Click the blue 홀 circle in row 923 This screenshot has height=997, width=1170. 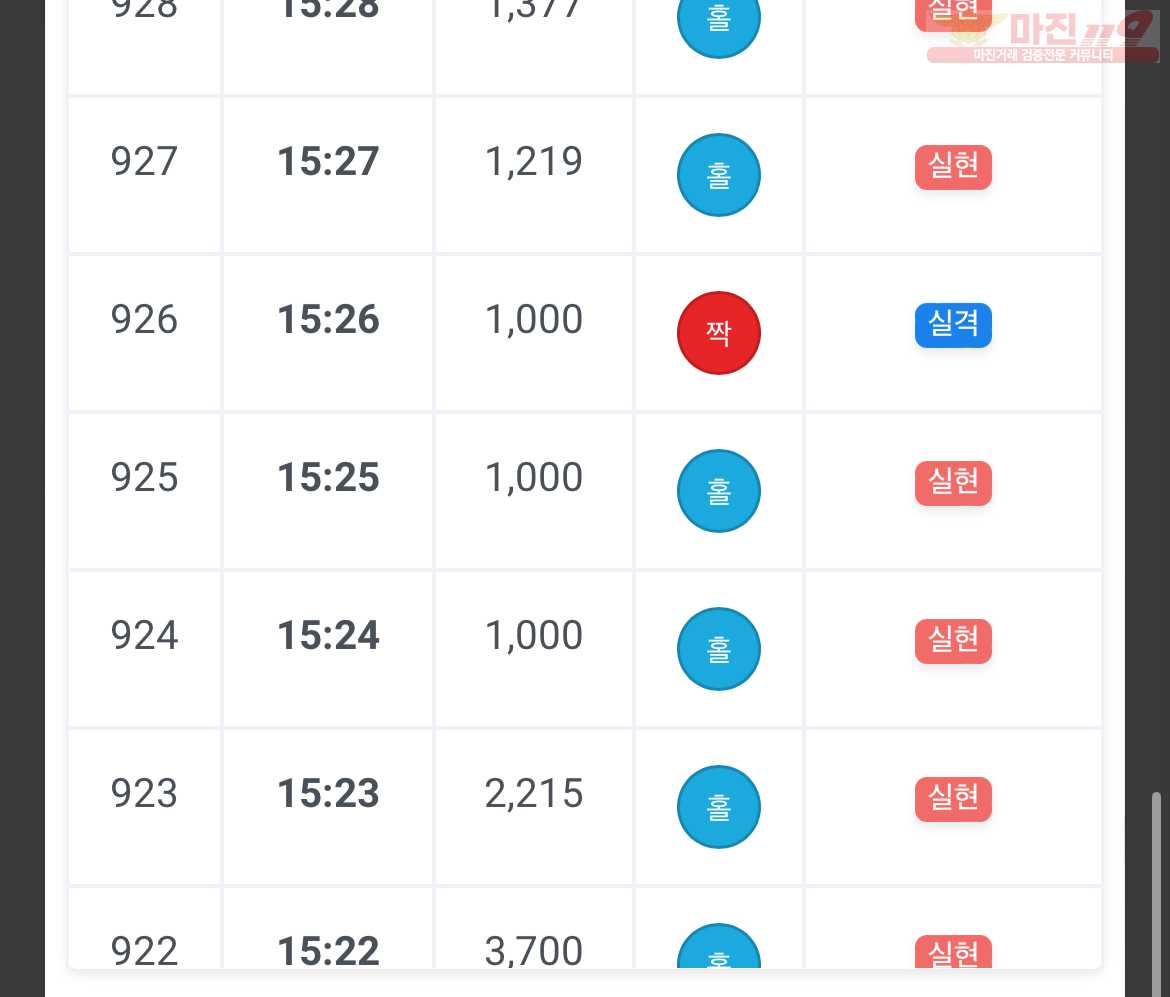(x=719, y=807)
